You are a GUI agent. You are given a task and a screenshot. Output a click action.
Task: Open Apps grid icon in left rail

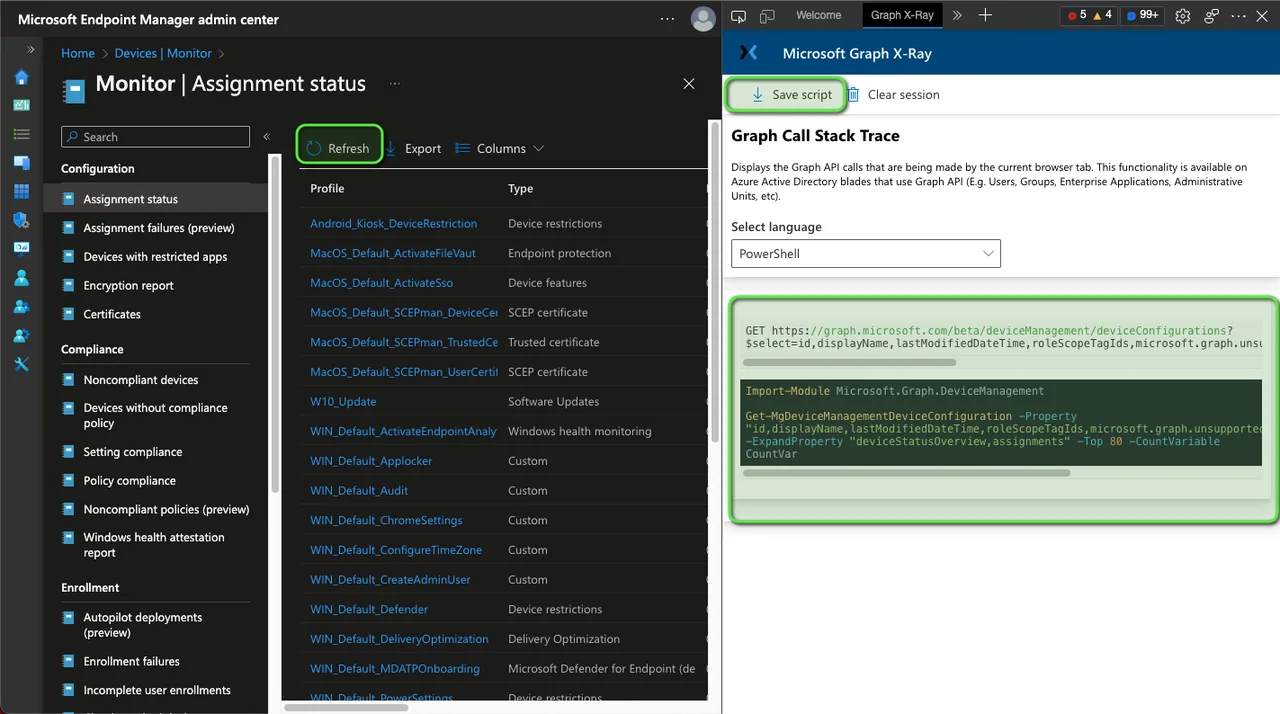coord(21,191)
